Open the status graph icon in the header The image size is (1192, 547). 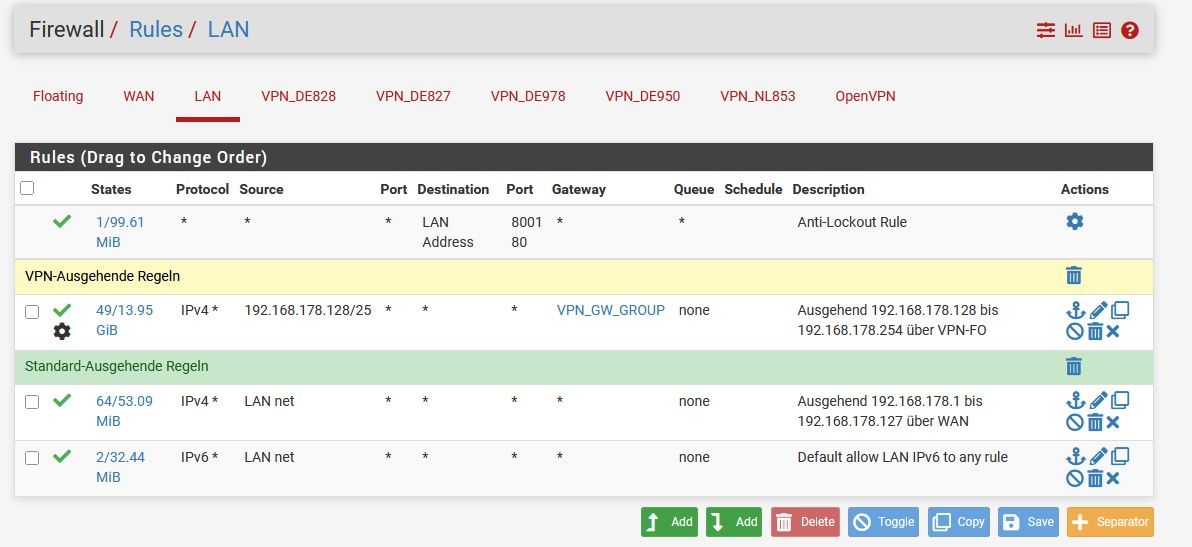(1073, 30)
